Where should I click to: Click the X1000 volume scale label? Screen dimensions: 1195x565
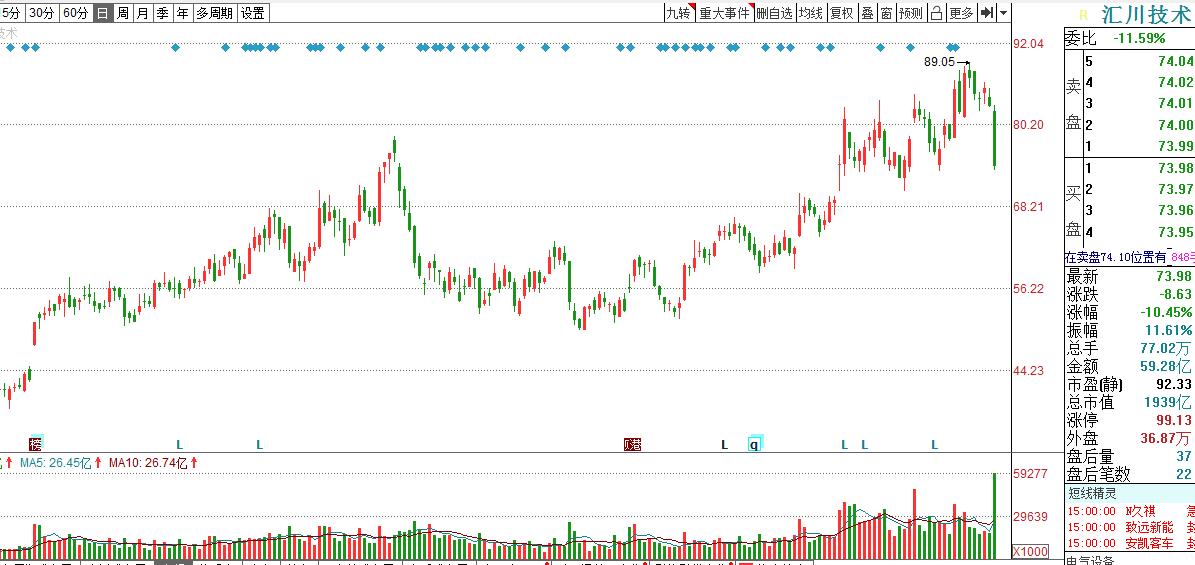tap(1028, 552)
